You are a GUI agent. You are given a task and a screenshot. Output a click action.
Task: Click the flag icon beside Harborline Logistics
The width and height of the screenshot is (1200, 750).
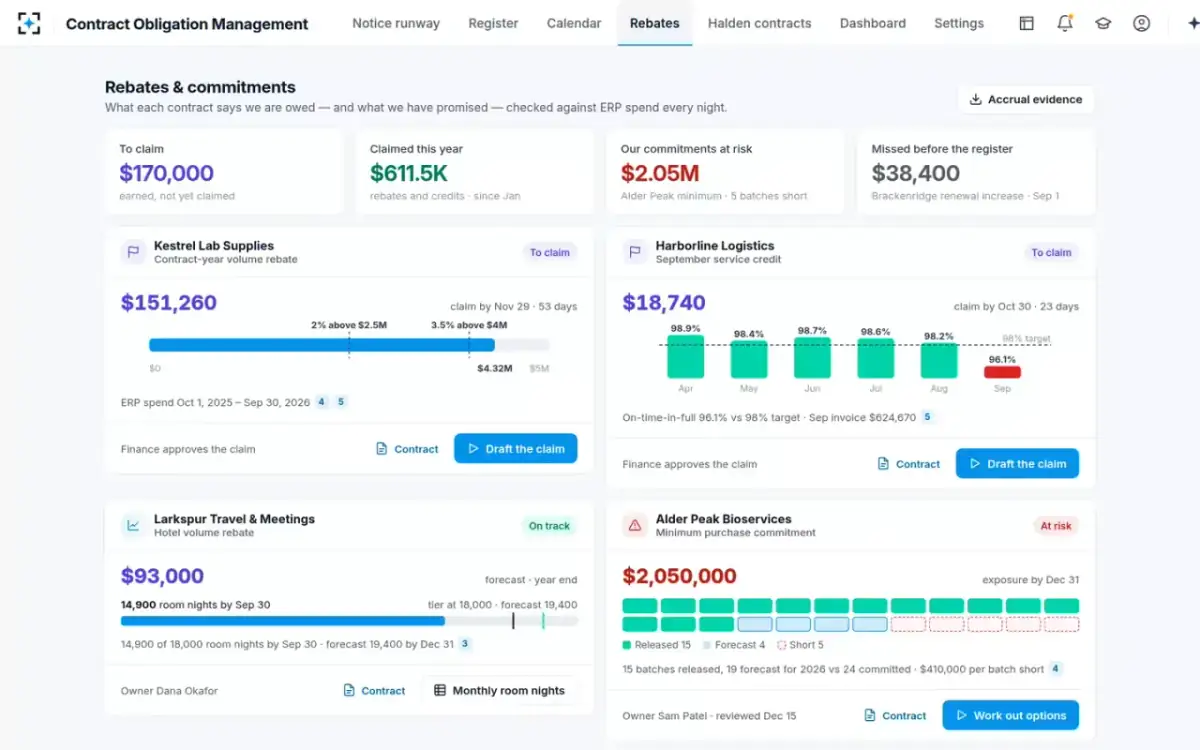(635, 252)
